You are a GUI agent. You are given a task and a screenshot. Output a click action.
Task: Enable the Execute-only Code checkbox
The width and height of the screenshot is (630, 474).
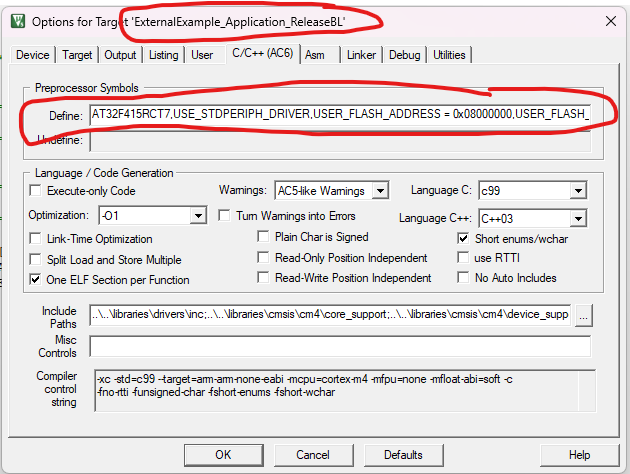point(37,191)
